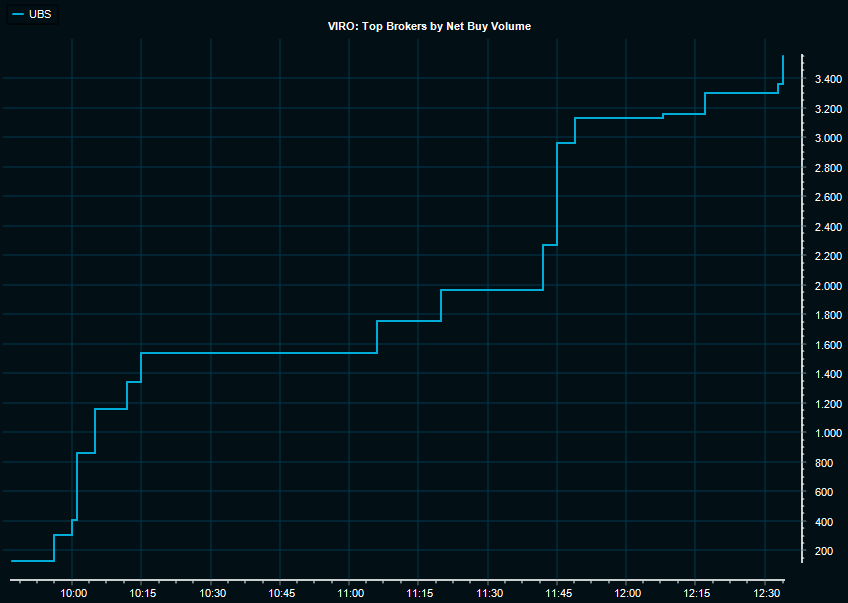Click the 10:45 tick label
The width and height of the screenshot is (848, 603).
click(279, 594)
